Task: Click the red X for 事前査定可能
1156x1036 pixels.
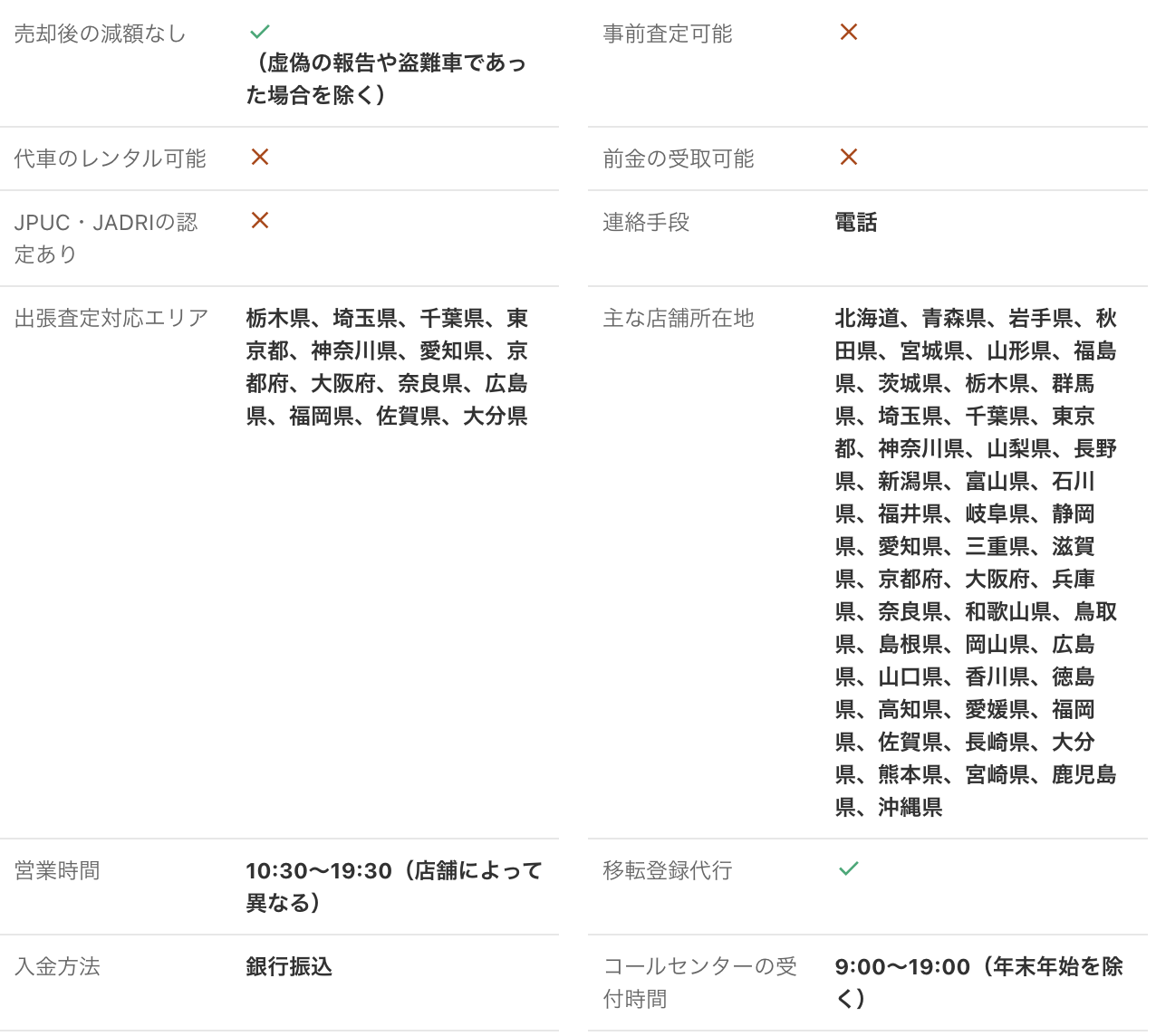Action: (x=849, y=33)
